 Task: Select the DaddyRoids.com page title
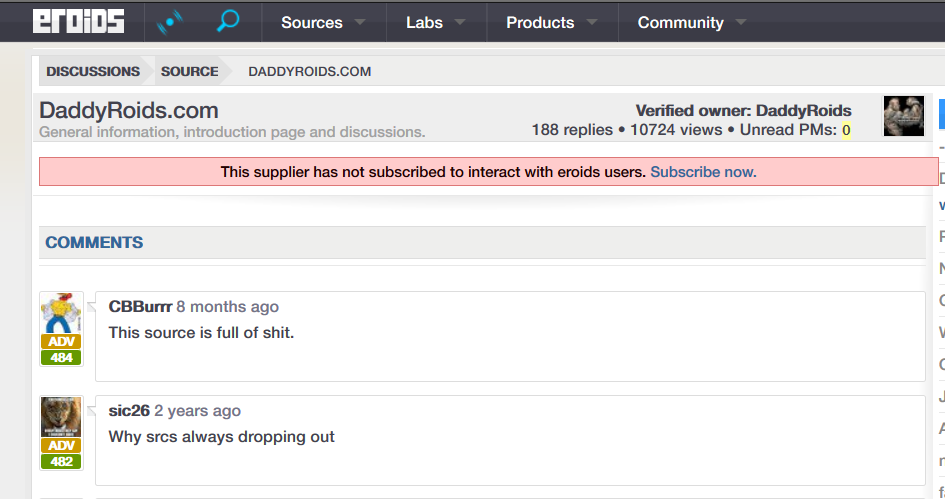pyautogui.click(x=129, y=110)
